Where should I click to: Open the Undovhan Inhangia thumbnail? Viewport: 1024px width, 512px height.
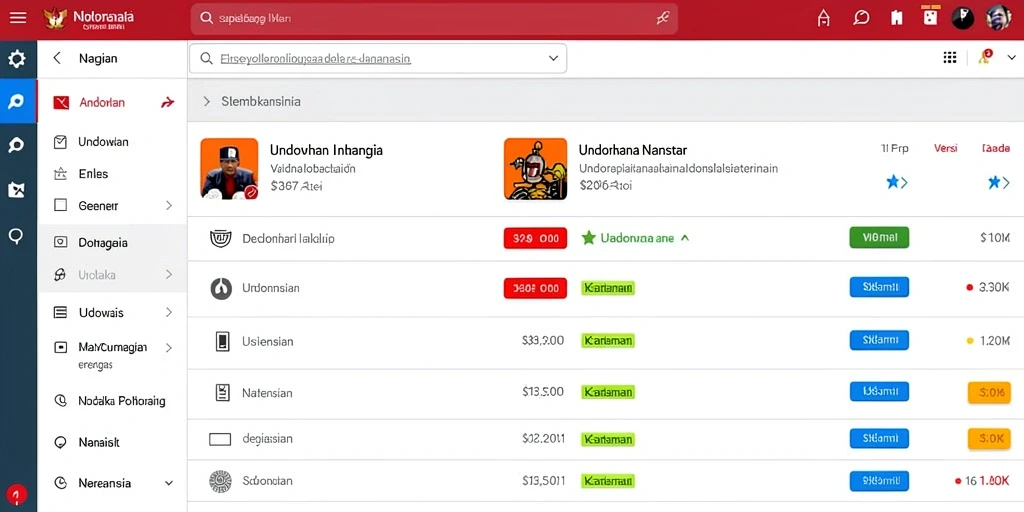pyautogui.click(x=229, y=168)
